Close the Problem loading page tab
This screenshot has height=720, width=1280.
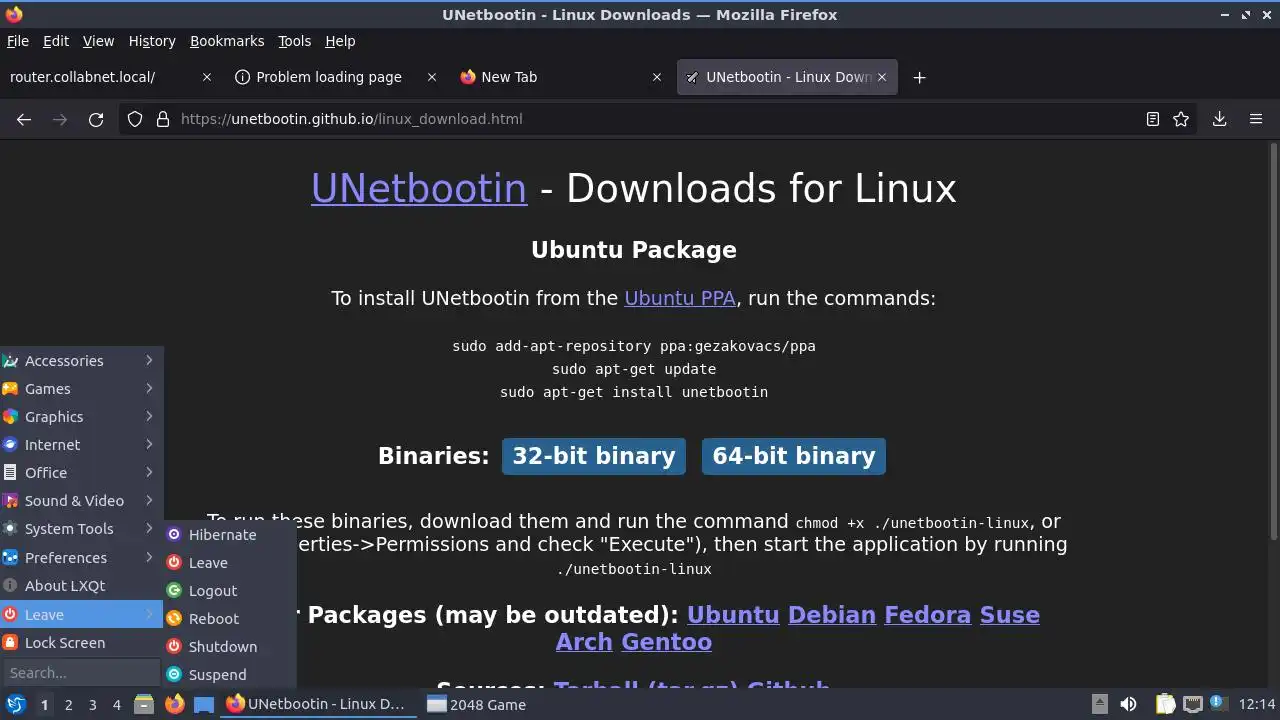(x=432, y=77)
